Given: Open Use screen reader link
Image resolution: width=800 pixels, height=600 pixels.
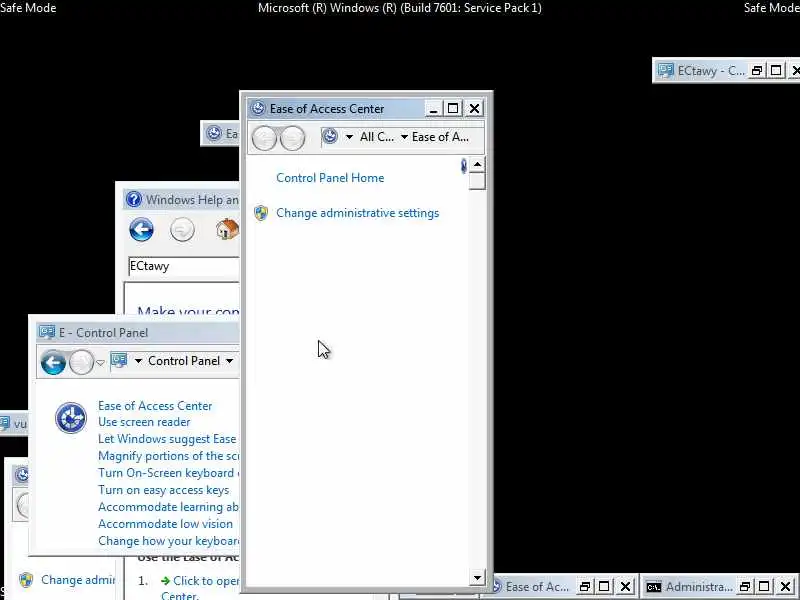Looking at the screenshot, I should click(144, 422).
